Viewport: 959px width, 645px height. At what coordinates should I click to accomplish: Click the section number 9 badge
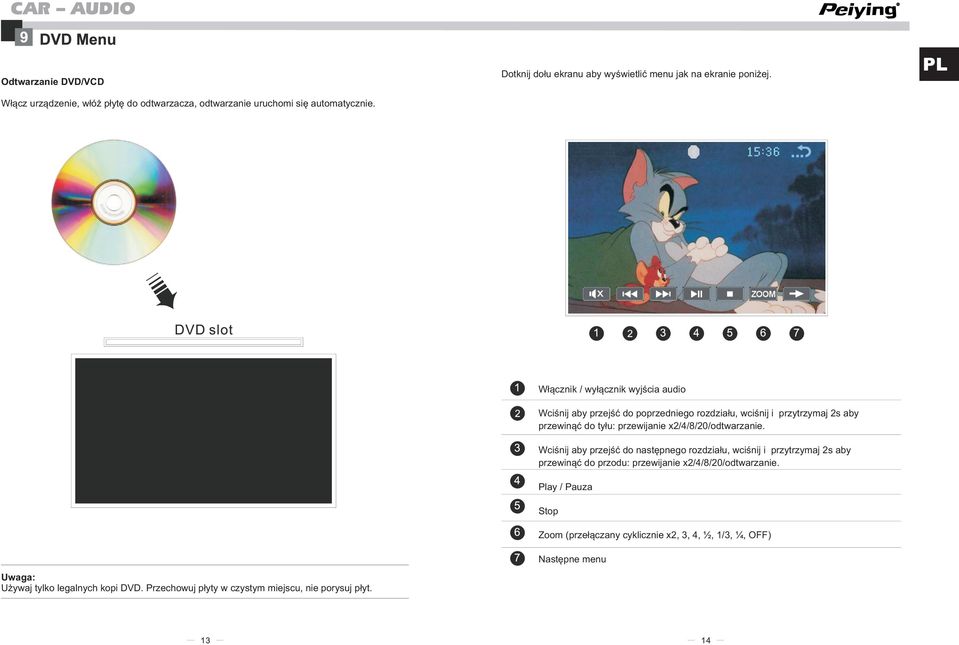pos(23,37)
